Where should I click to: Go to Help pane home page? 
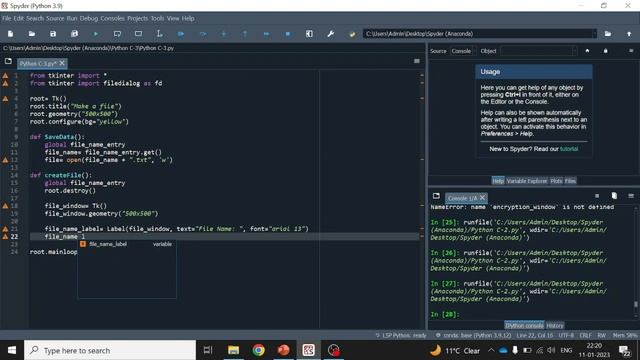587,51
